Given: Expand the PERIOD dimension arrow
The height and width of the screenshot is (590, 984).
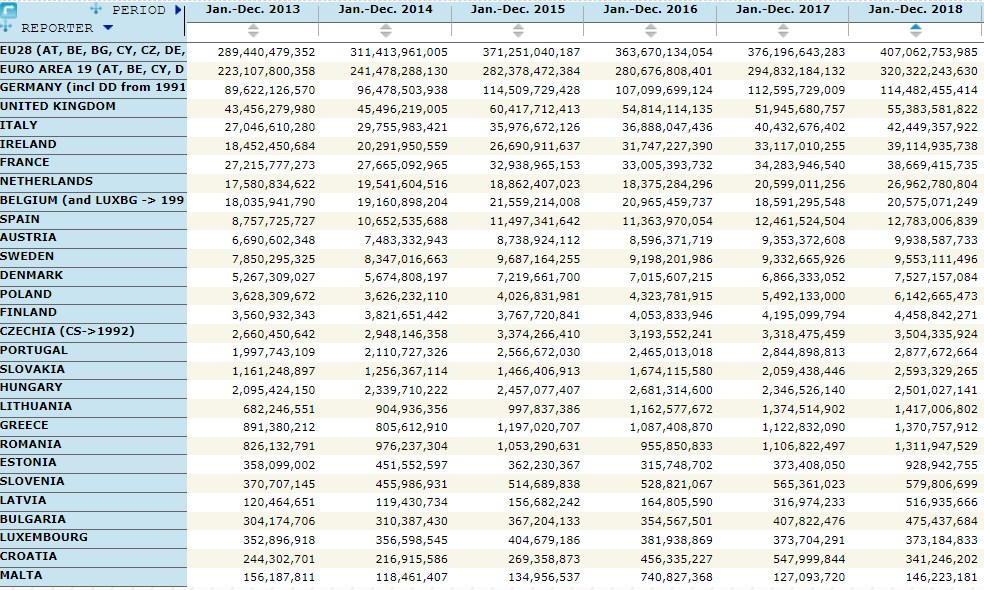Looking at the screenshot, I should point(179,10).
